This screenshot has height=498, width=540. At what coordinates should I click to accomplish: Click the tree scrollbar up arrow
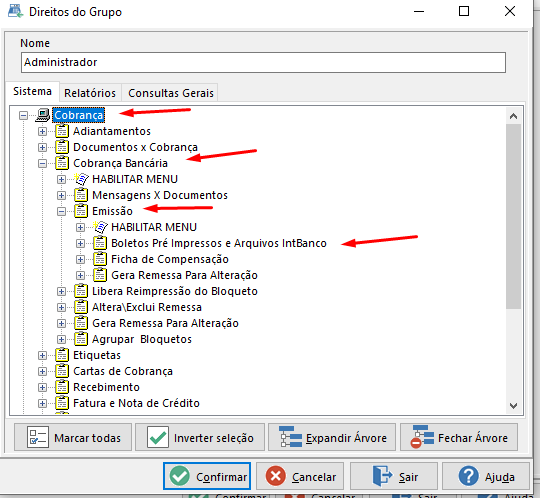(513, 116)
